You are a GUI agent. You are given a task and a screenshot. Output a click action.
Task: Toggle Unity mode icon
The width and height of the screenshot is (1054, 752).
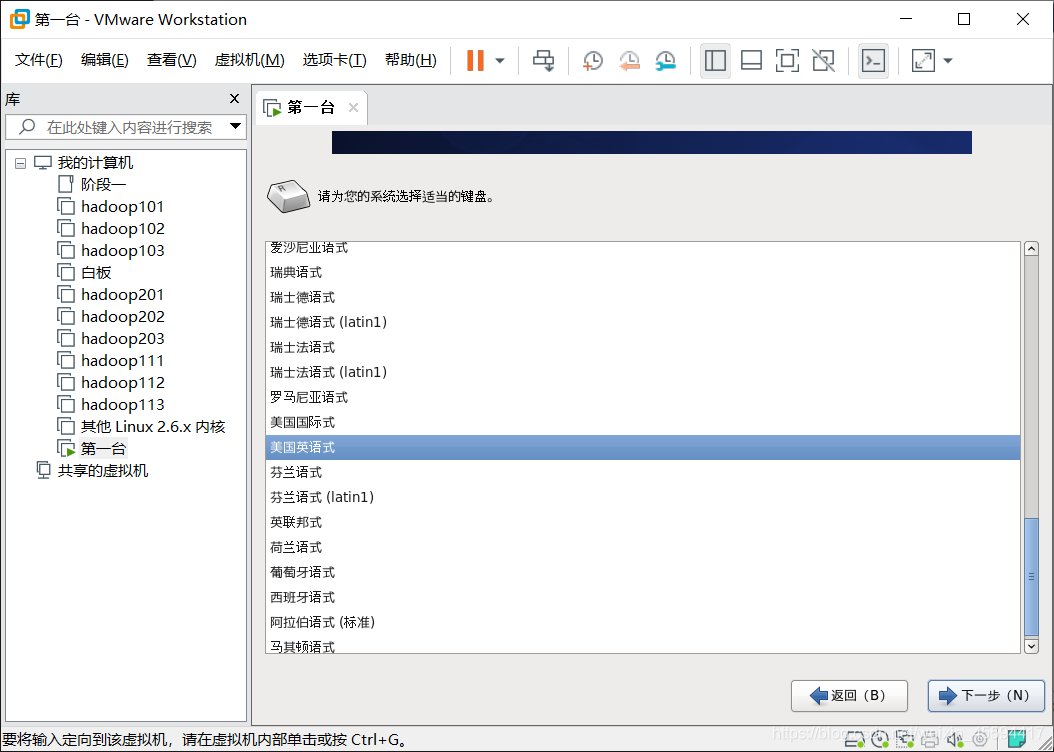point(823,60)
